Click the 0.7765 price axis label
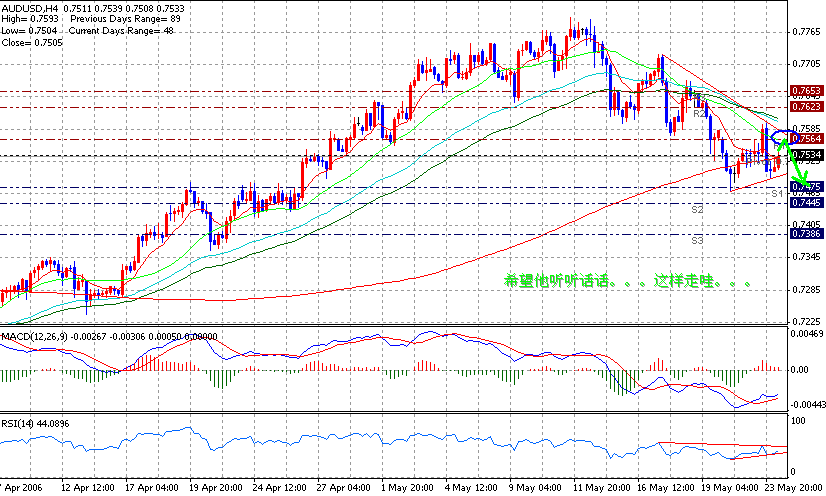This screenshot has height=496, width=826. pyautogui.click(x=806, y=32)
